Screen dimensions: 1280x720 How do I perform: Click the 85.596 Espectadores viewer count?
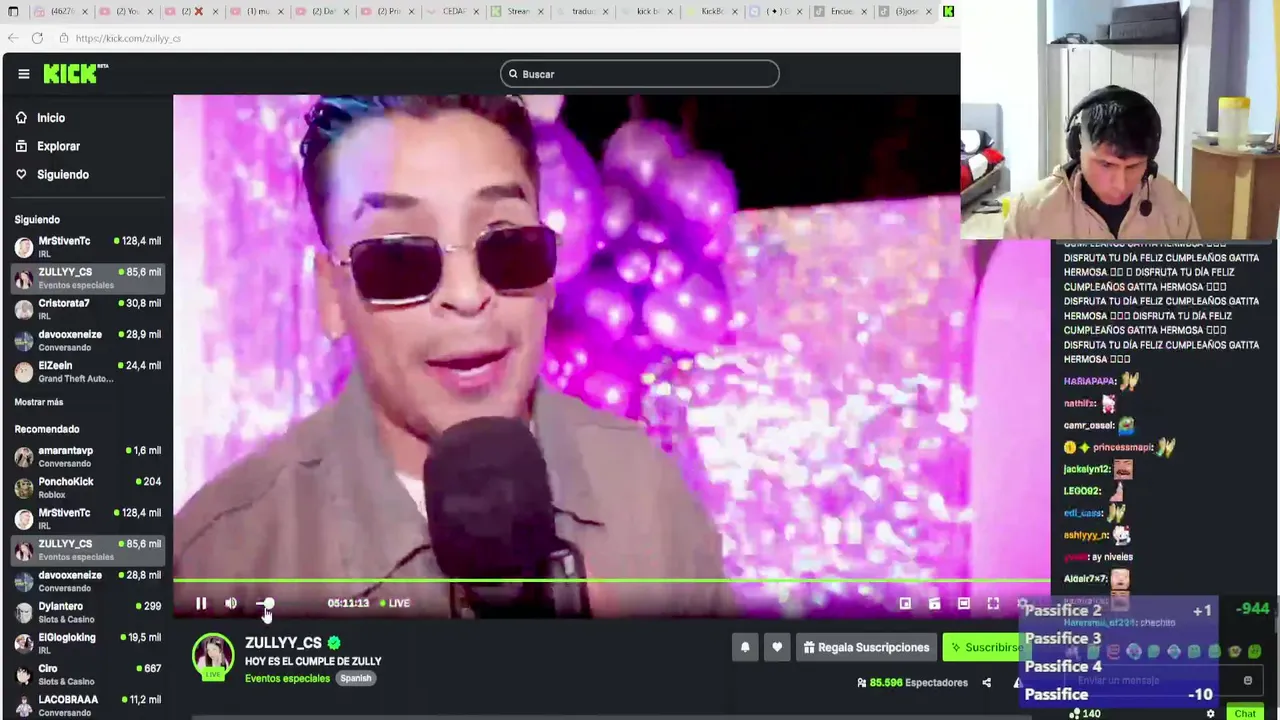click(912, 683)
